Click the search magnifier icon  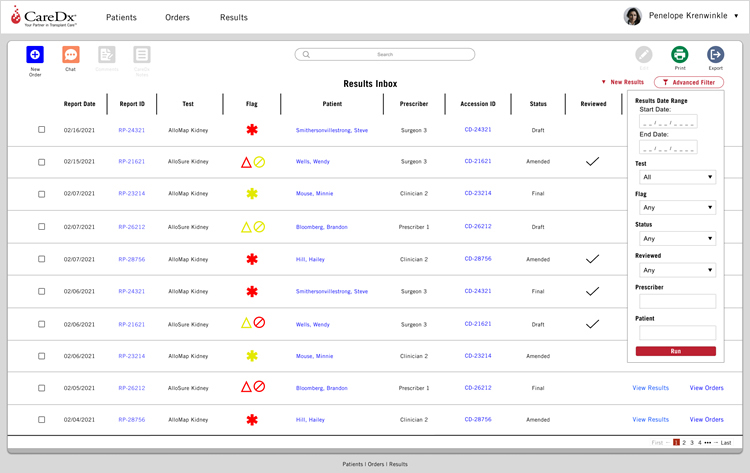(306, 55)
